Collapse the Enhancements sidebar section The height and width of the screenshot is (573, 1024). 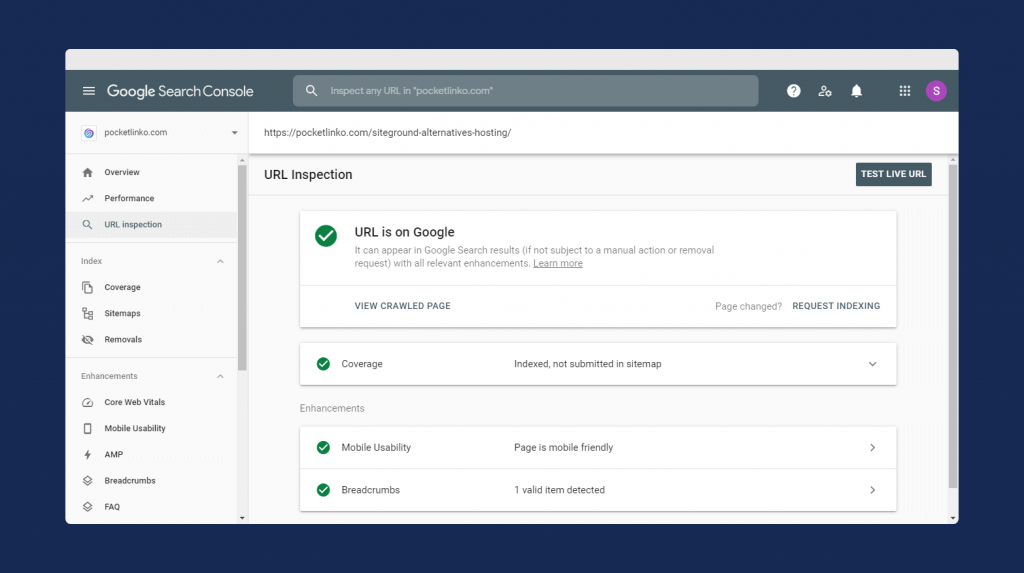tap(220, 376)
